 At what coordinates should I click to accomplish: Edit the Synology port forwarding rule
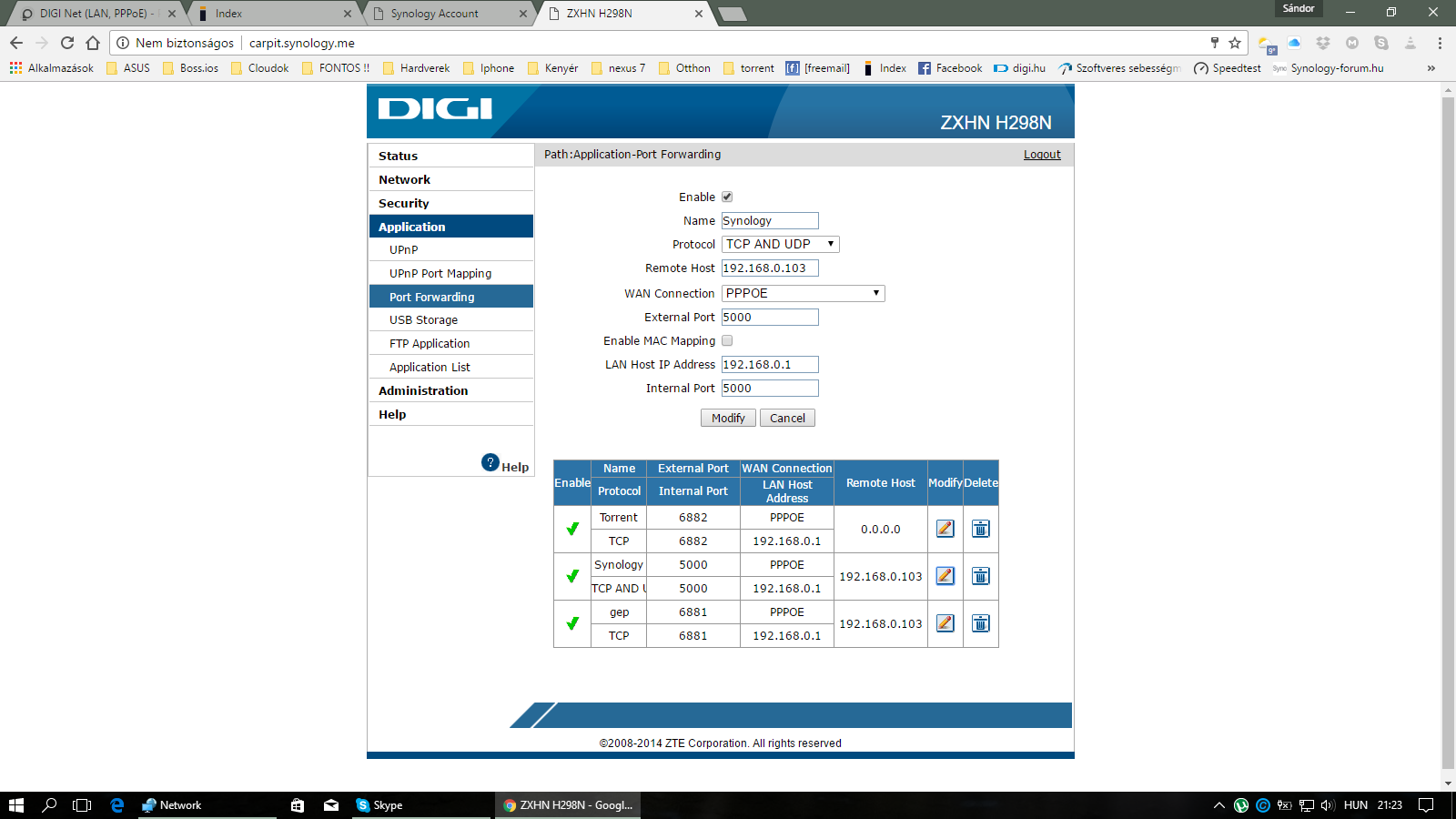coord(945,576)
